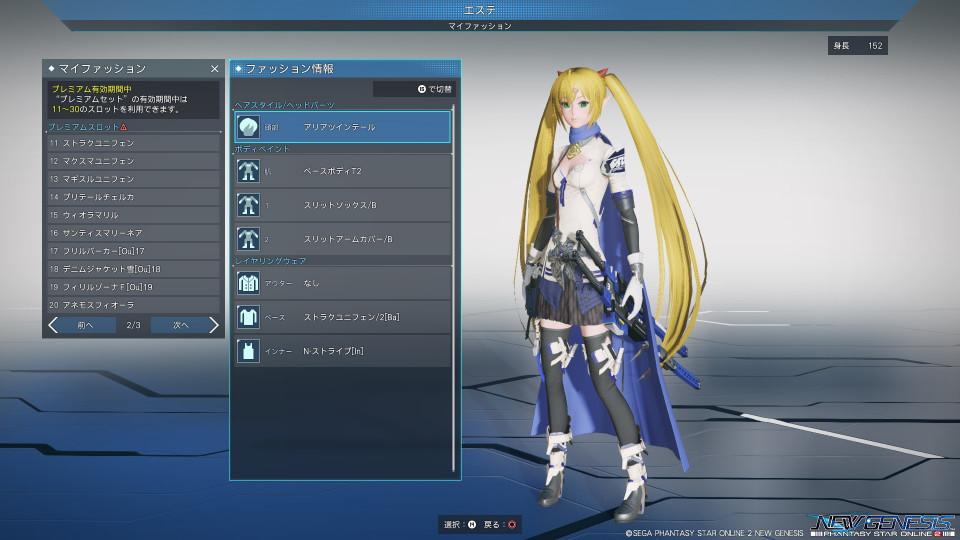Select slot 11 ストラクユニフェン

(x=133, y=143)
